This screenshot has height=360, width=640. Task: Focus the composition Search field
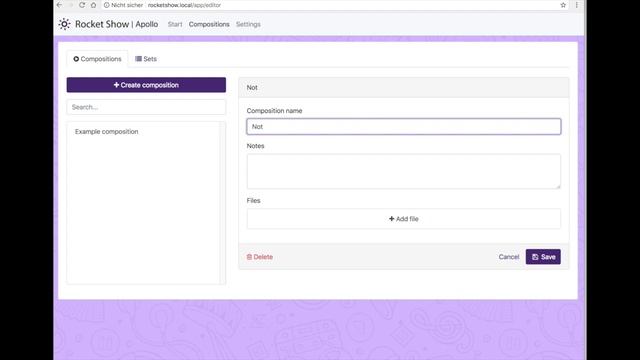click(x=146, y=107)
